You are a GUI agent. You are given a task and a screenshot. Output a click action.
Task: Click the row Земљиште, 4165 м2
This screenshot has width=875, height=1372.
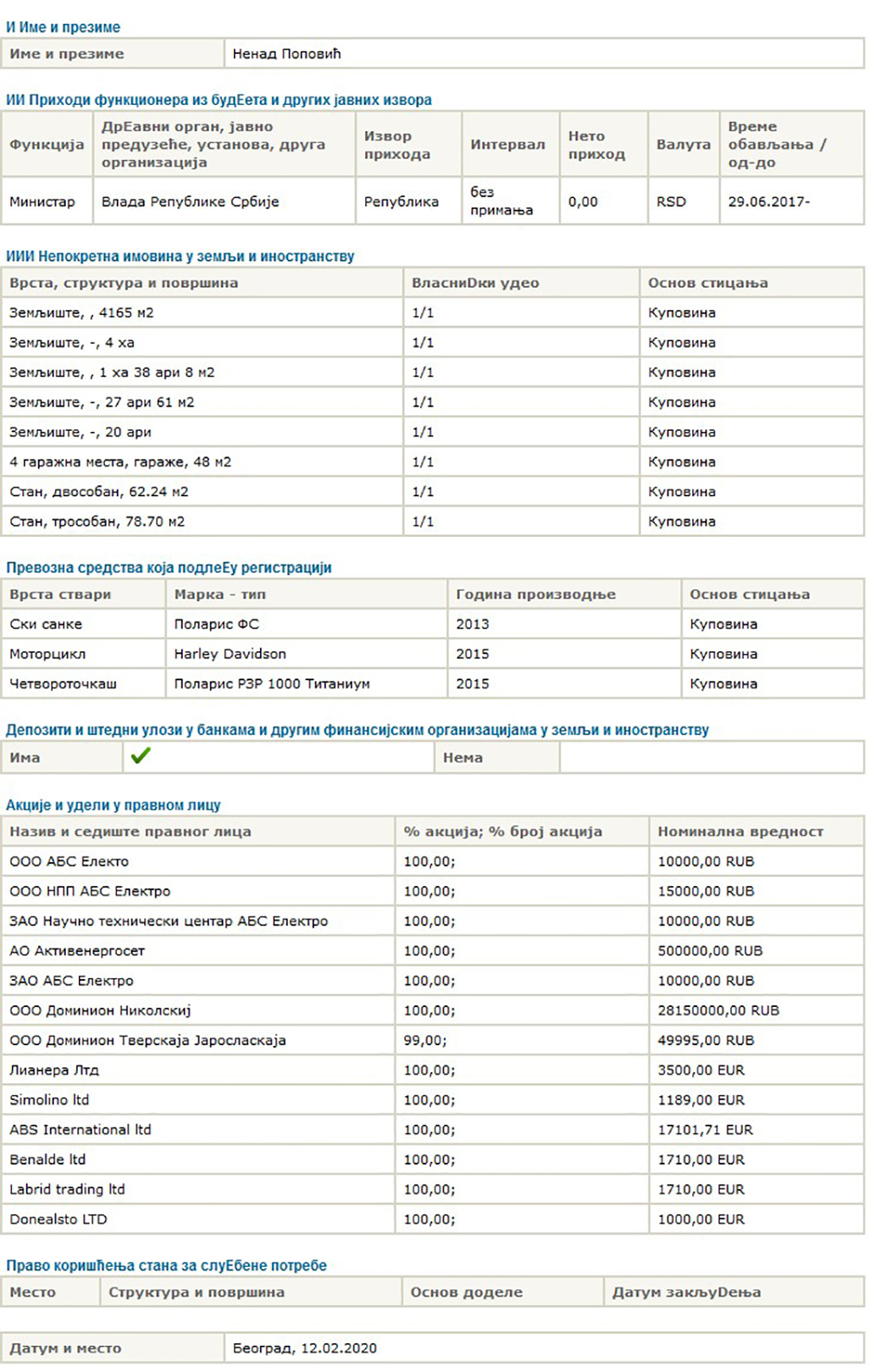point(432,313)
